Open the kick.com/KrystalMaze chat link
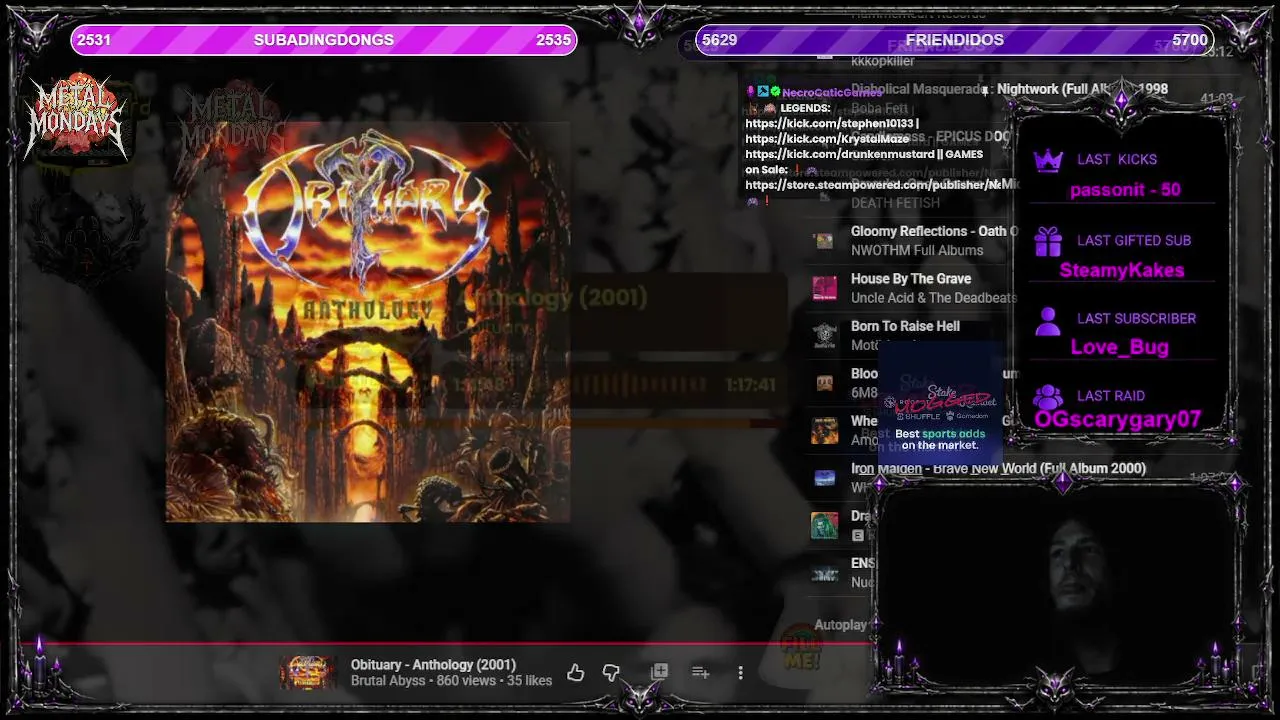Image resolution: width=1280 pixels, height=720 pixels. click(826, 139)
